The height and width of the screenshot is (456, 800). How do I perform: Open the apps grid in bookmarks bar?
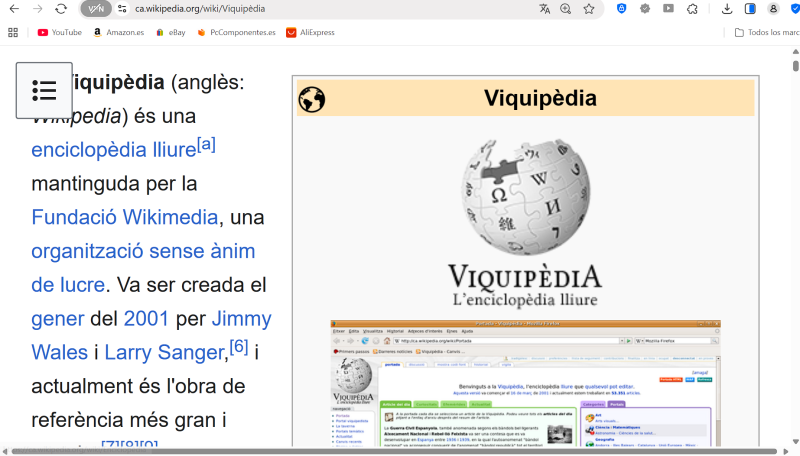13,32
